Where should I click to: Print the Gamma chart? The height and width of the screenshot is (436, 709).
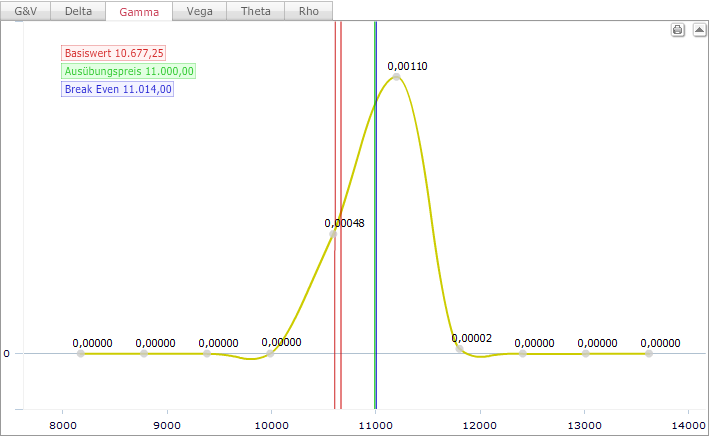pyautogui.click(x=677, y=30)
